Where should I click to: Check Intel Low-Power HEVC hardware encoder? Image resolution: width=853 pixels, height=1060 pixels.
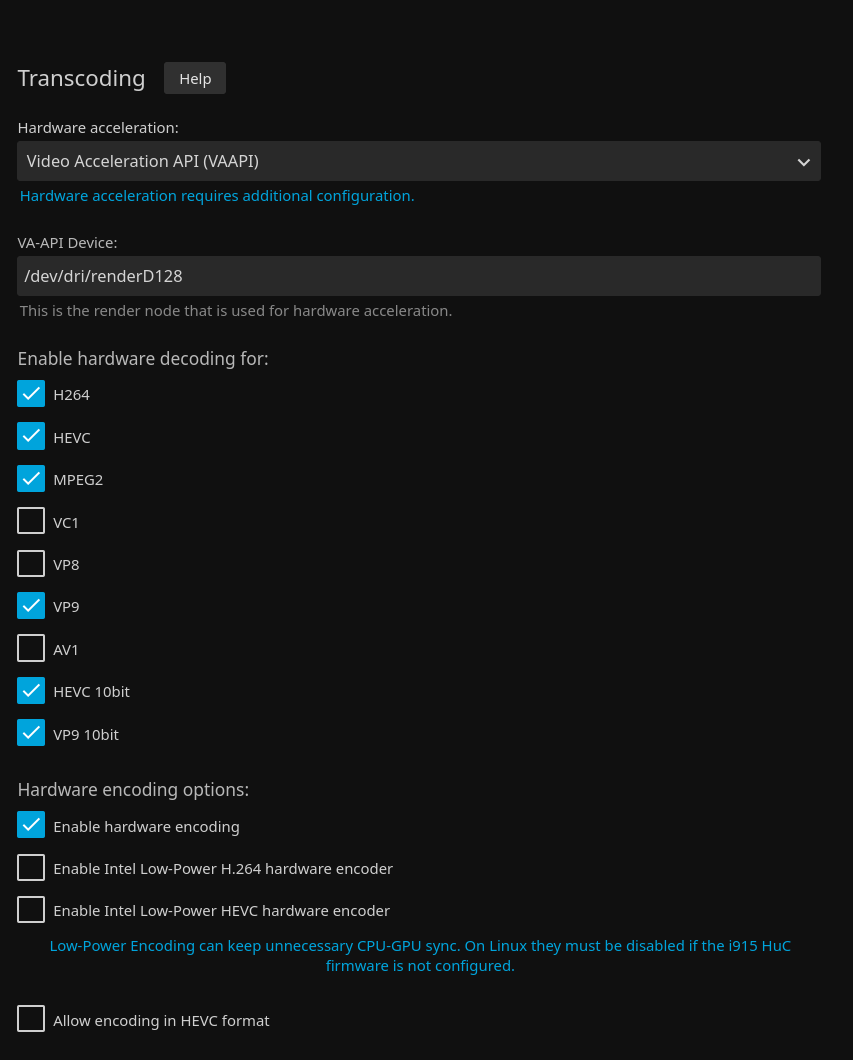click(x=31, y=910)
